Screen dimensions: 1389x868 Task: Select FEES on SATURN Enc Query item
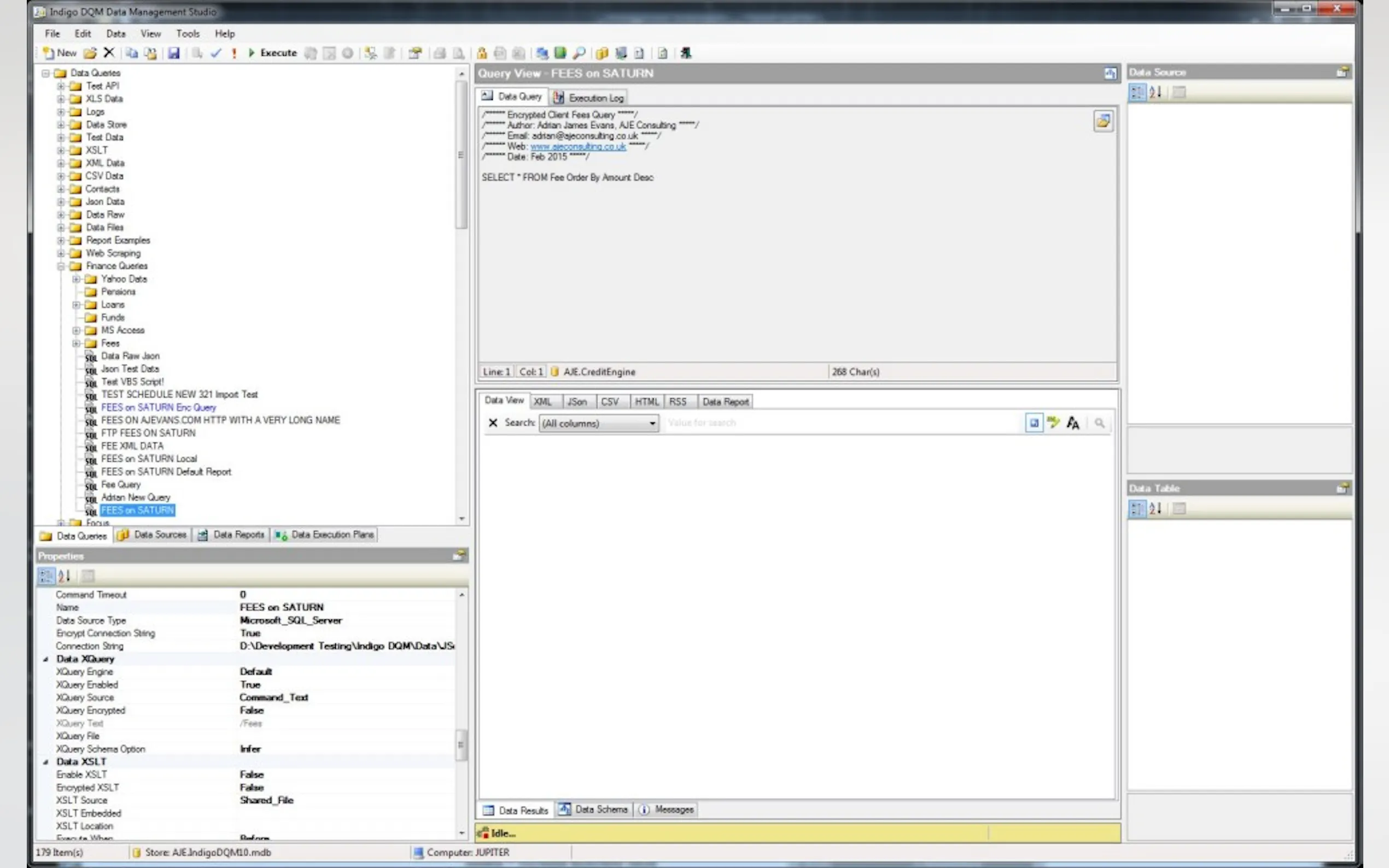[x=159, y=408]
